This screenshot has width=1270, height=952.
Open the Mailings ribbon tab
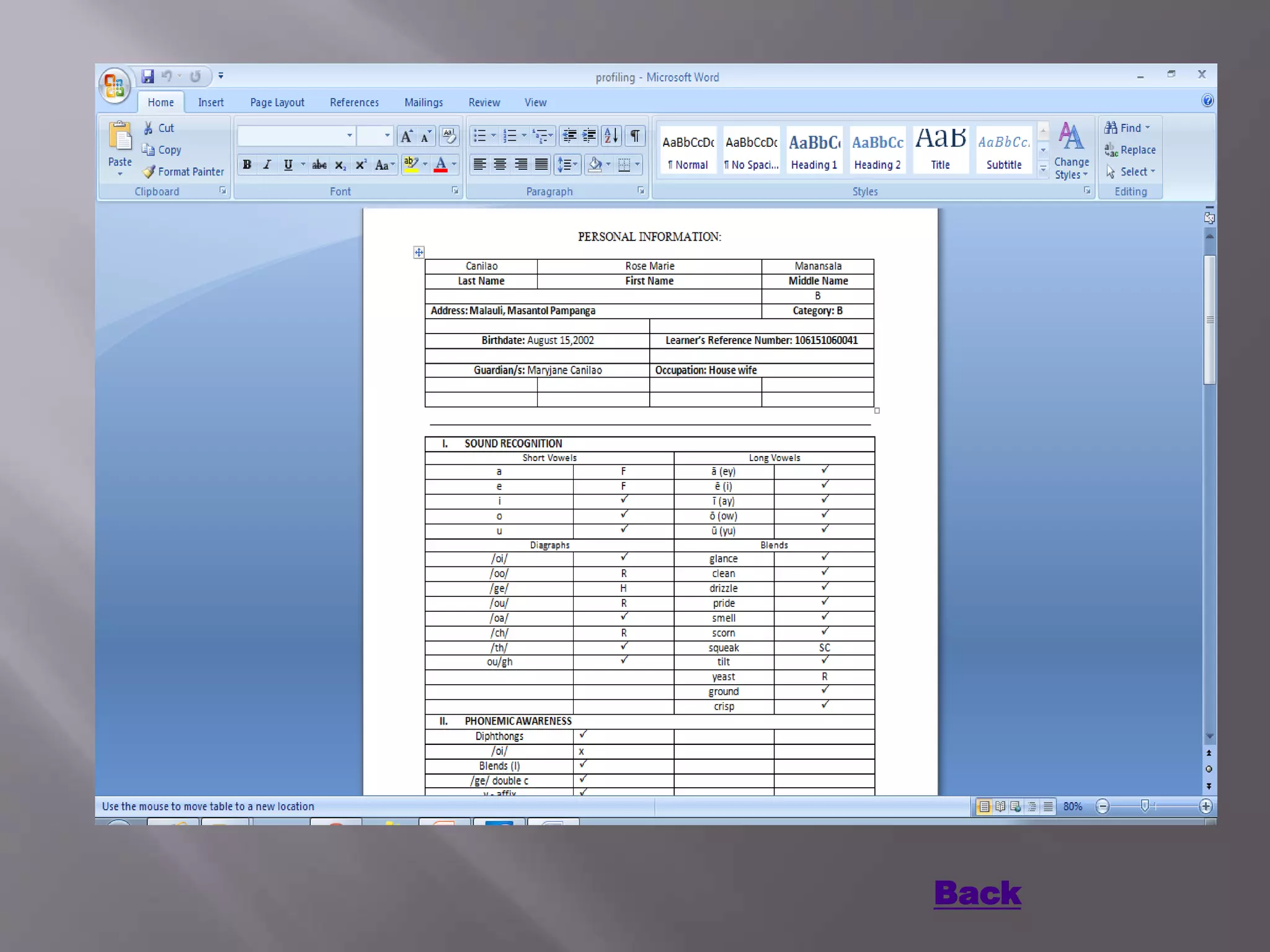[424, 103]
